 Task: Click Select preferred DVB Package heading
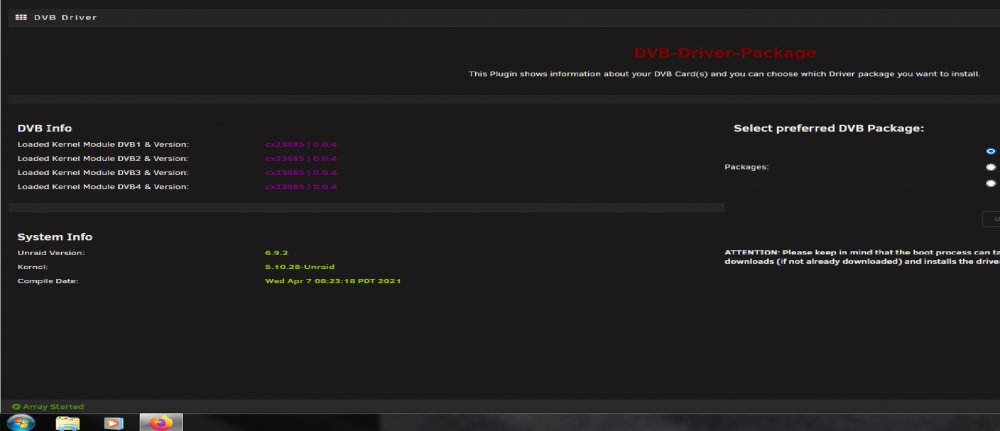click(x=828, y=128)
